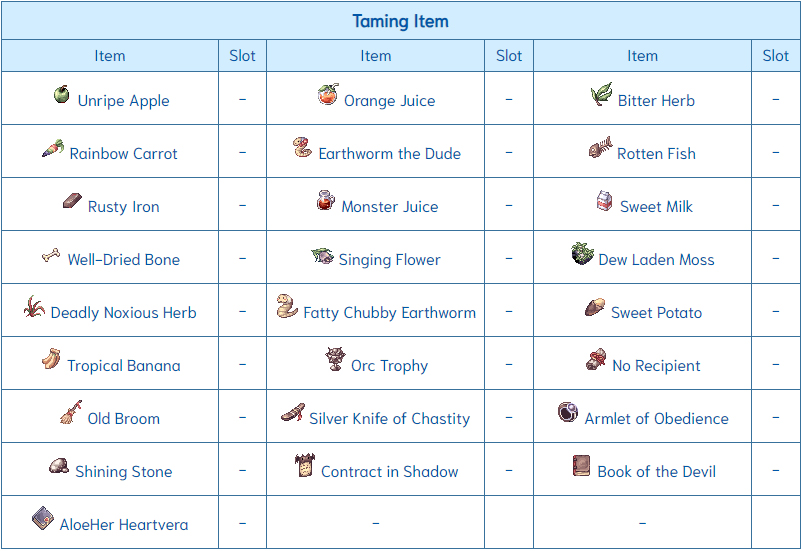Viewport: 802px width, 551px height.
Task: Click the Taming Item table header
Action: click(x=400, y=21)
